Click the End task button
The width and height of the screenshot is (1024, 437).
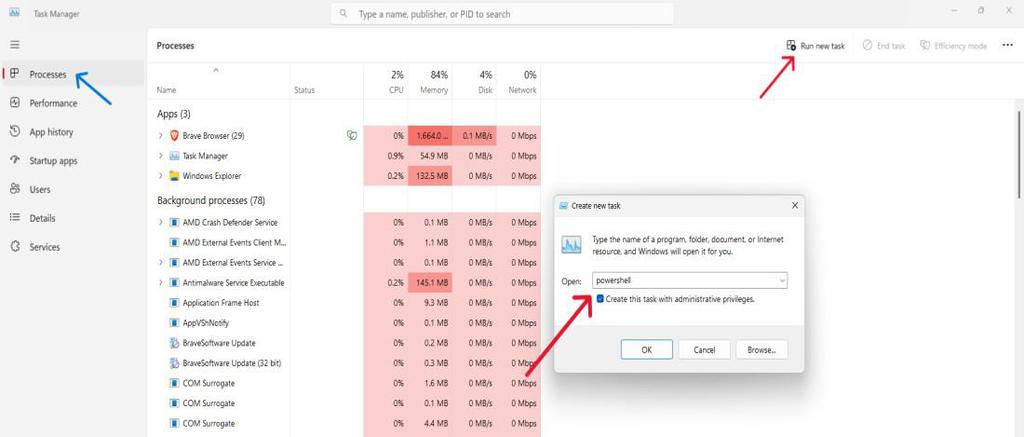click(x=884, y=46)
